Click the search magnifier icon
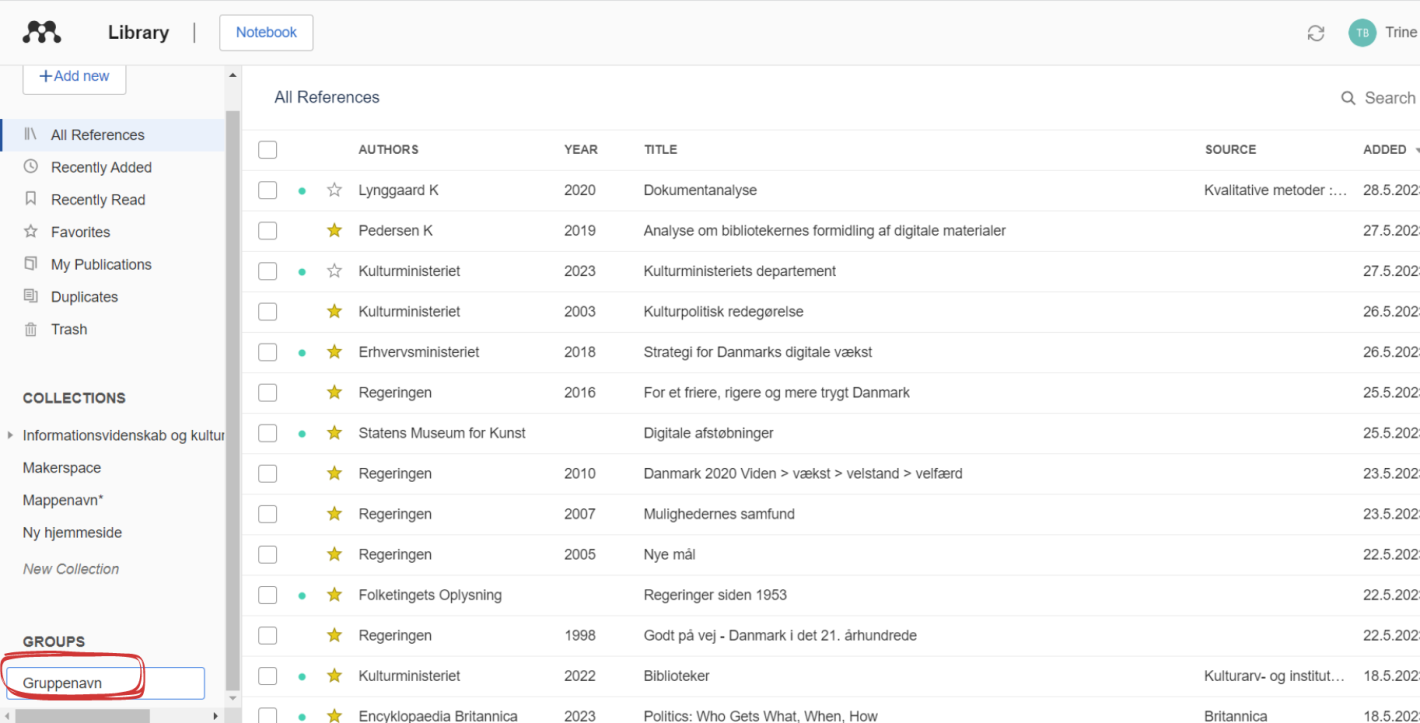The image size is (1420, 723). click(1348, 98)
